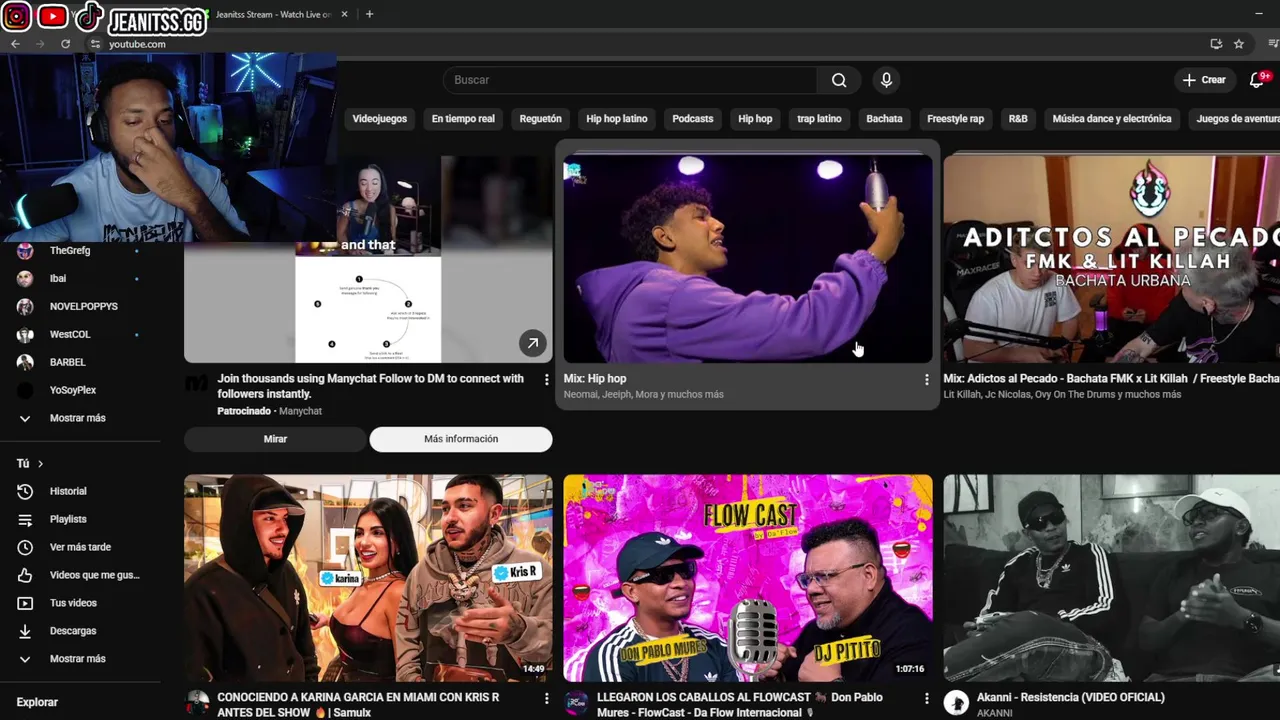Select the Freestyle rap chip
1280x720 pixels.
click(x=955, y=119)
